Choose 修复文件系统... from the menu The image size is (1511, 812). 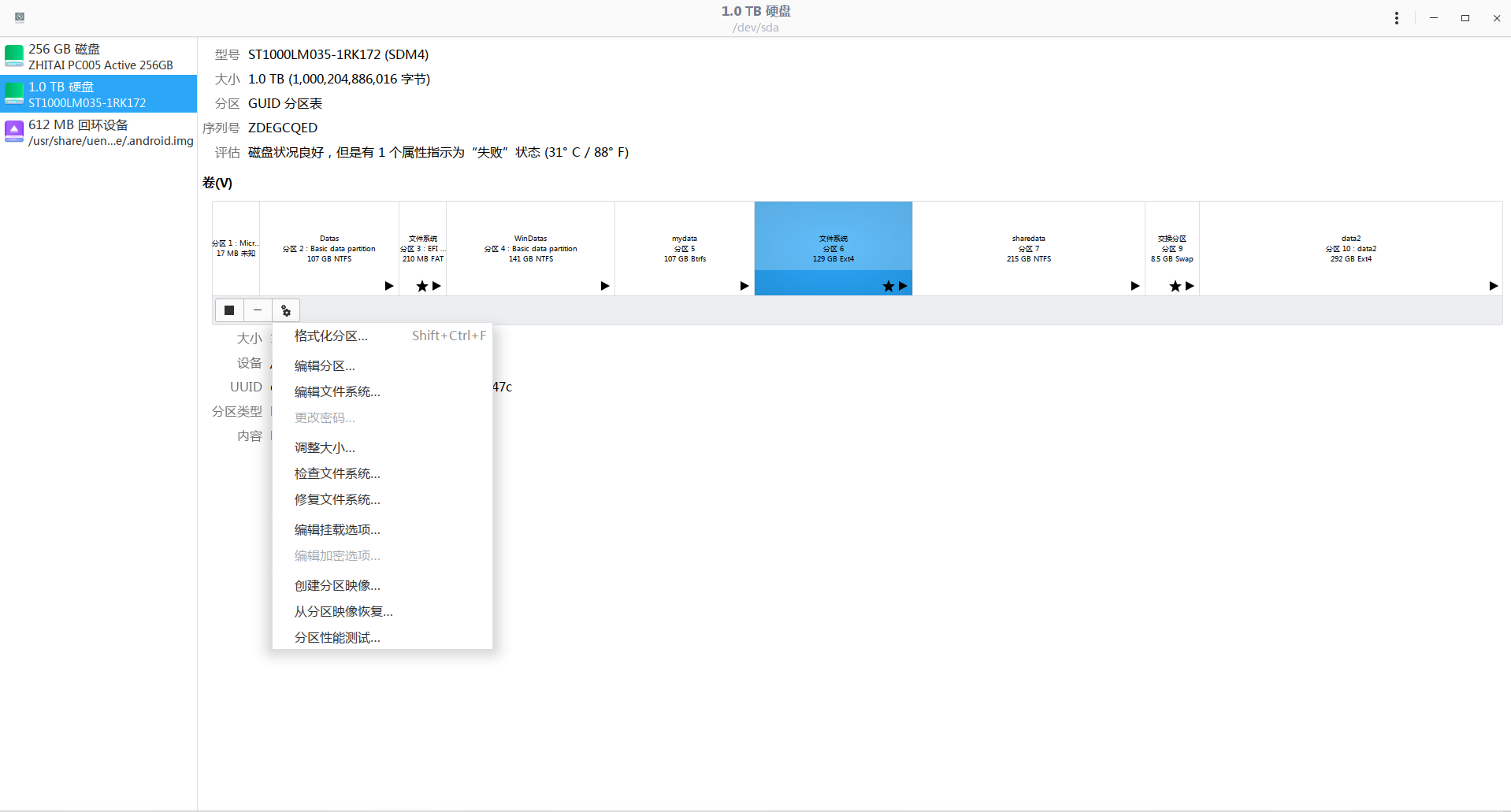(382, 500)
